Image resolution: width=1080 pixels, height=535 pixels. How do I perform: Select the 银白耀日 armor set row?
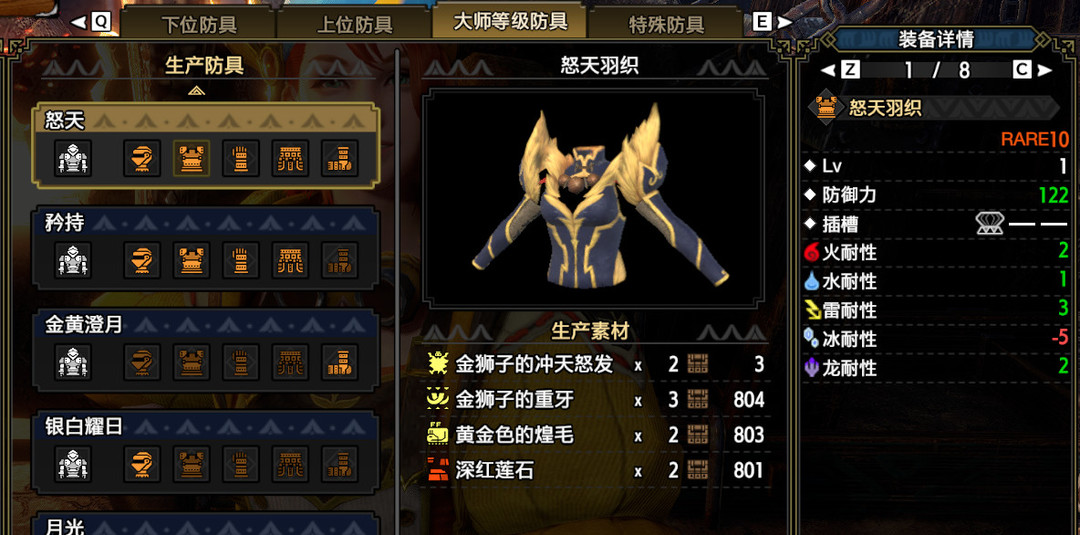click(205, 452)
